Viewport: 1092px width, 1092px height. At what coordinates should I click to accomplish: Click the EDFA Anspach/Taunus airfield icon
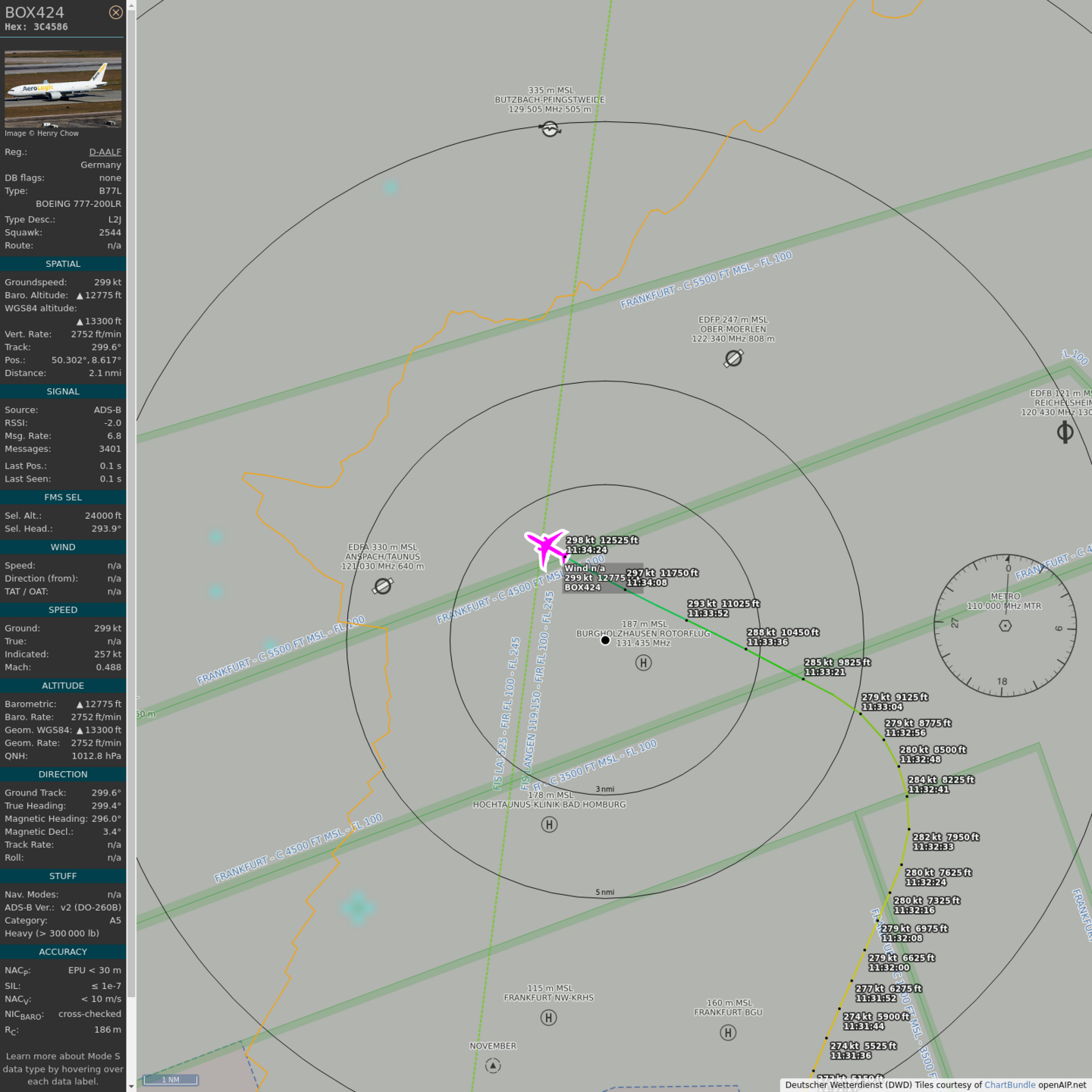pyautogui.click(x=383, y=586)
